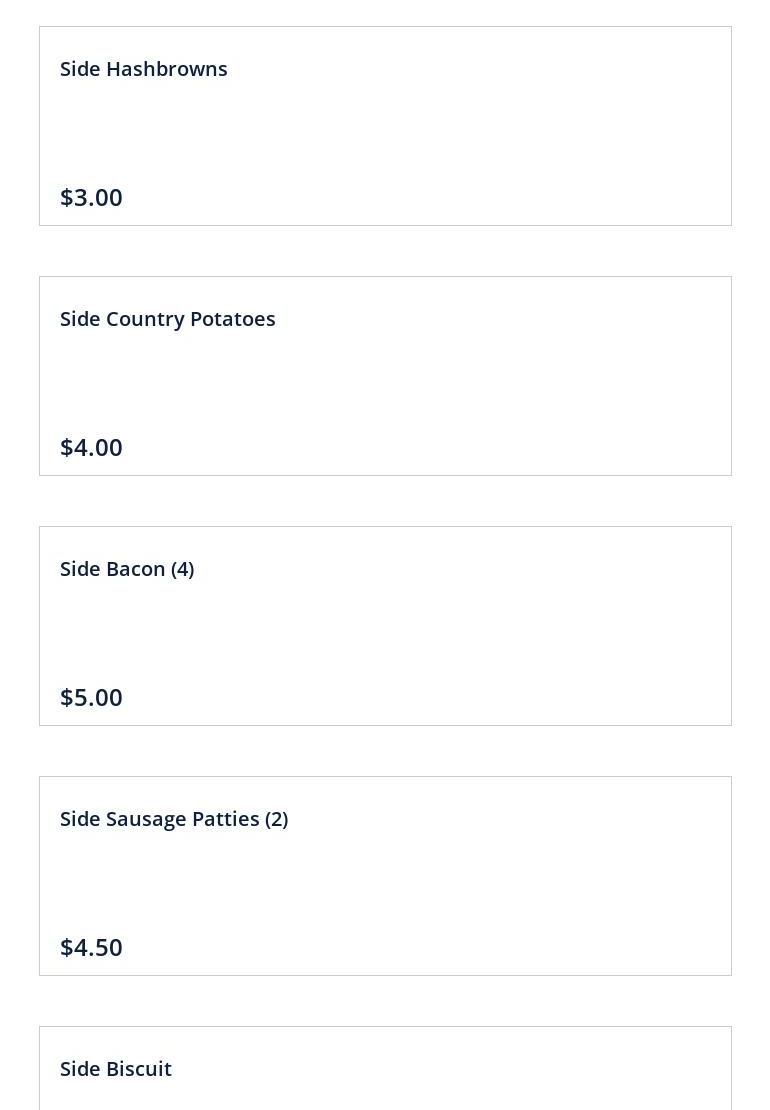Viewport: 770px width, 1110px height.
Task: Select the Side Country Potatoes title
Action: pyautogui.click(x=168, y=319)
